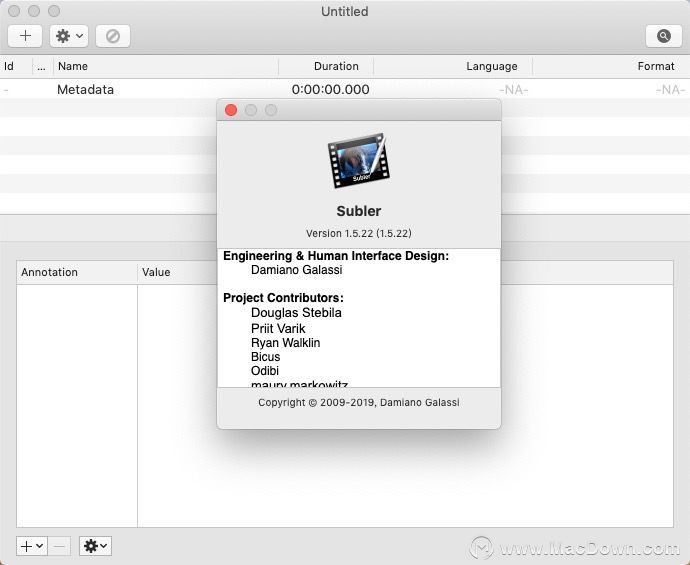Viewport: 690px width, 565px height.
Task: Open the gear action menu in toolbar
Action: tap(69, 36)
